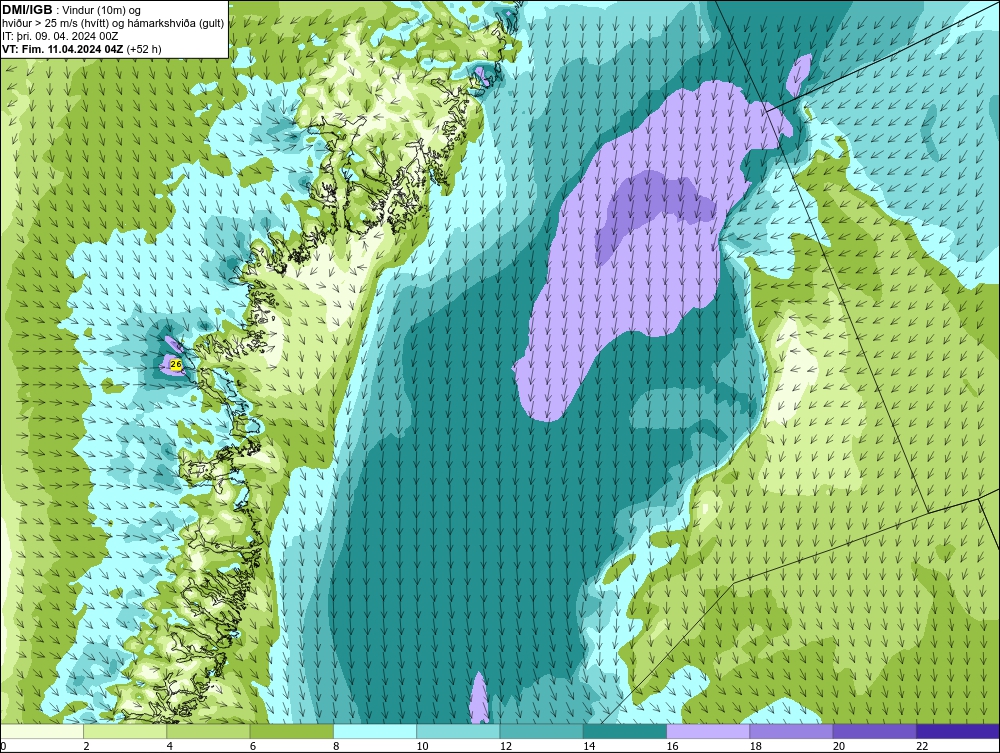1000x753 pixels.
Task: Select the 10–12 m/s turquoise legend swatch
Action: (458, 731)
